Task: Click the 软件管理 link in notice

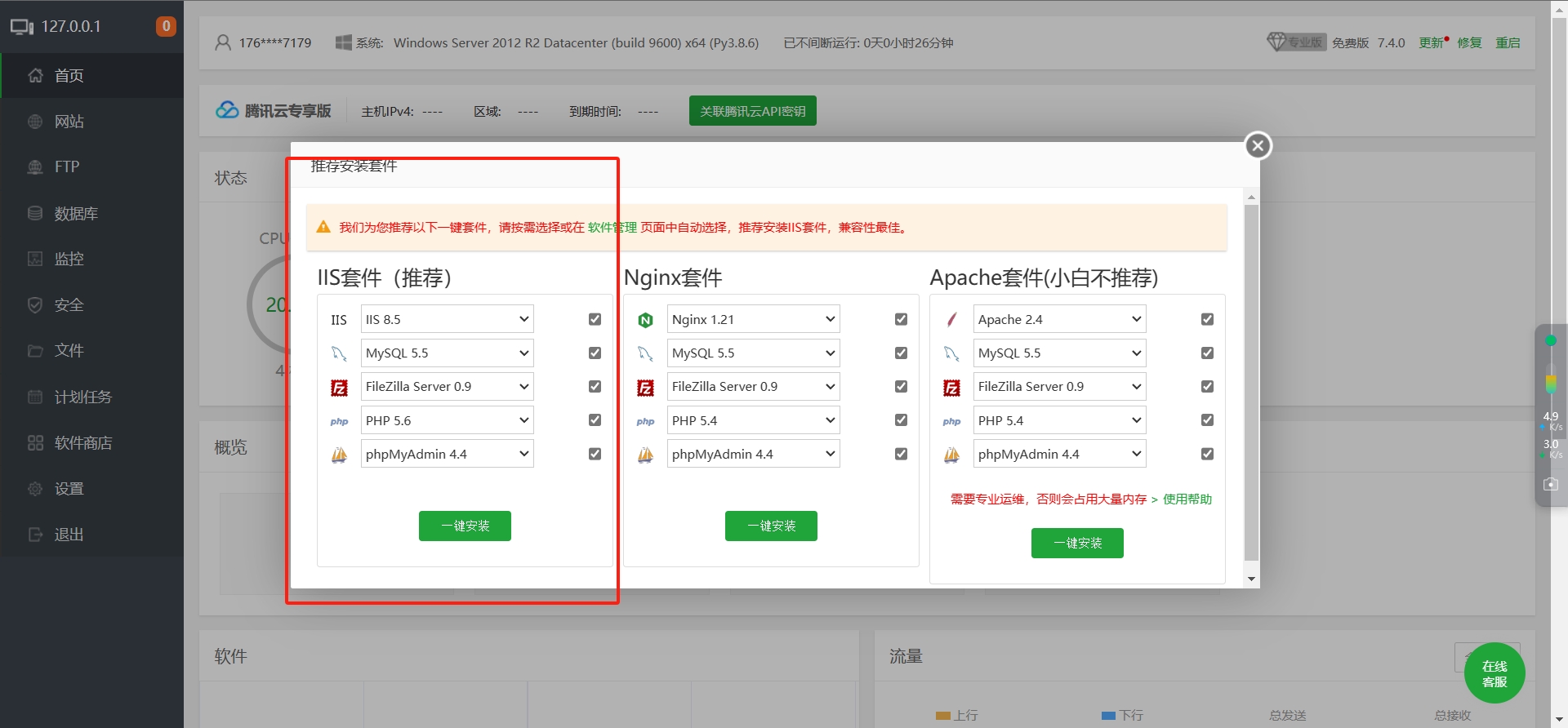Action: point(612,227)
